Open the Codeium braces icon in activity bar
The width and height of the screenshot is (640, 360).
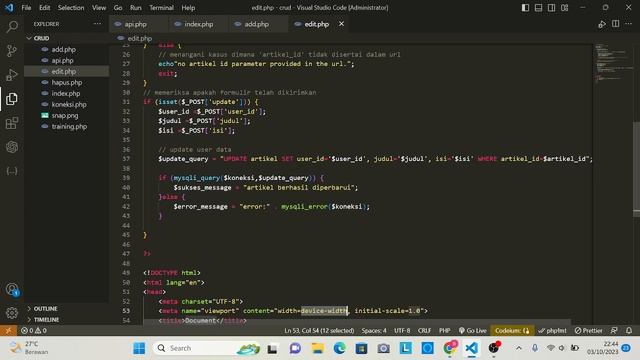(x=12, y=171)
